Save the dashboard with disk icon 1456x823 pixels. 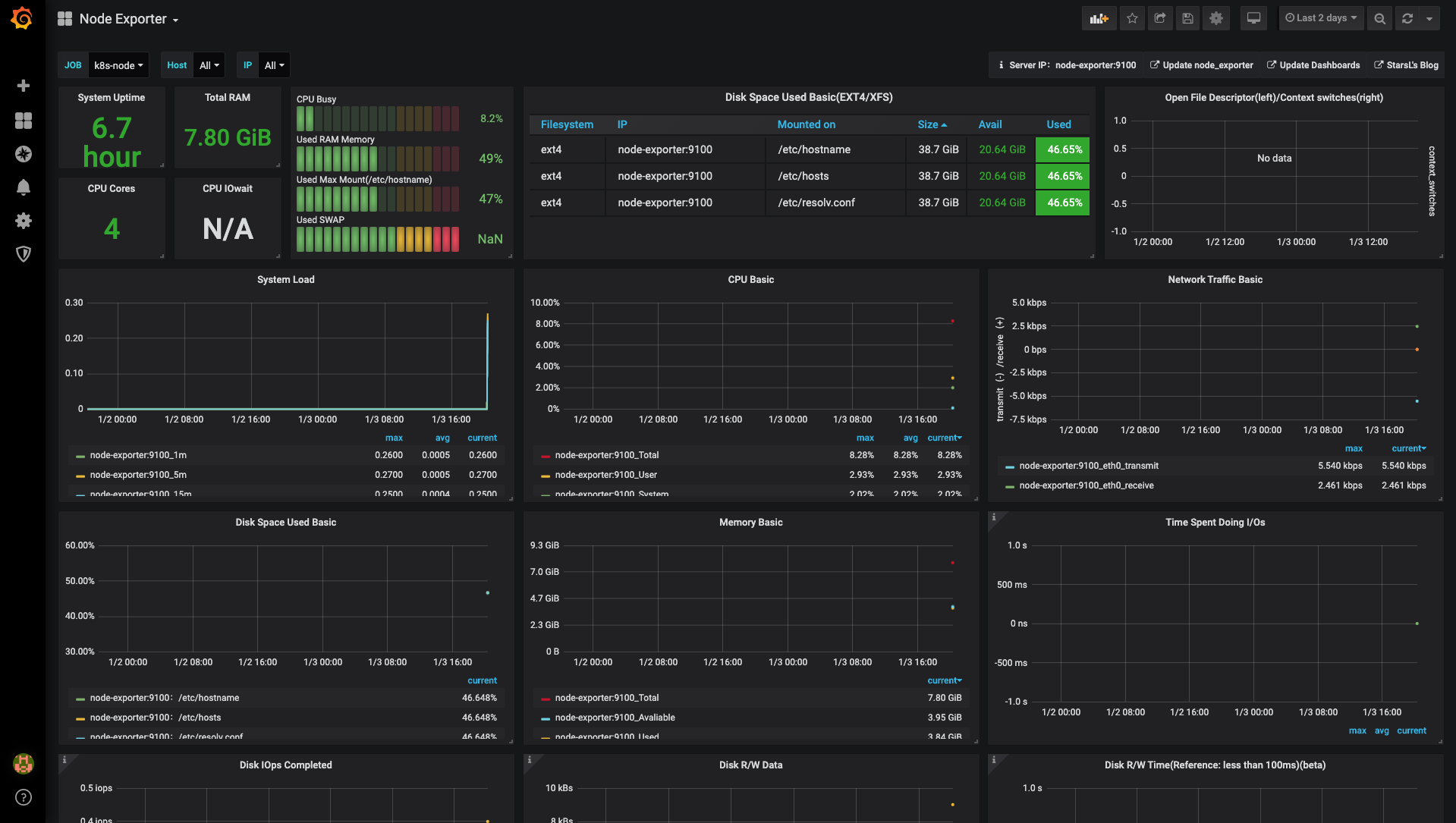[x=1188, y=18]
